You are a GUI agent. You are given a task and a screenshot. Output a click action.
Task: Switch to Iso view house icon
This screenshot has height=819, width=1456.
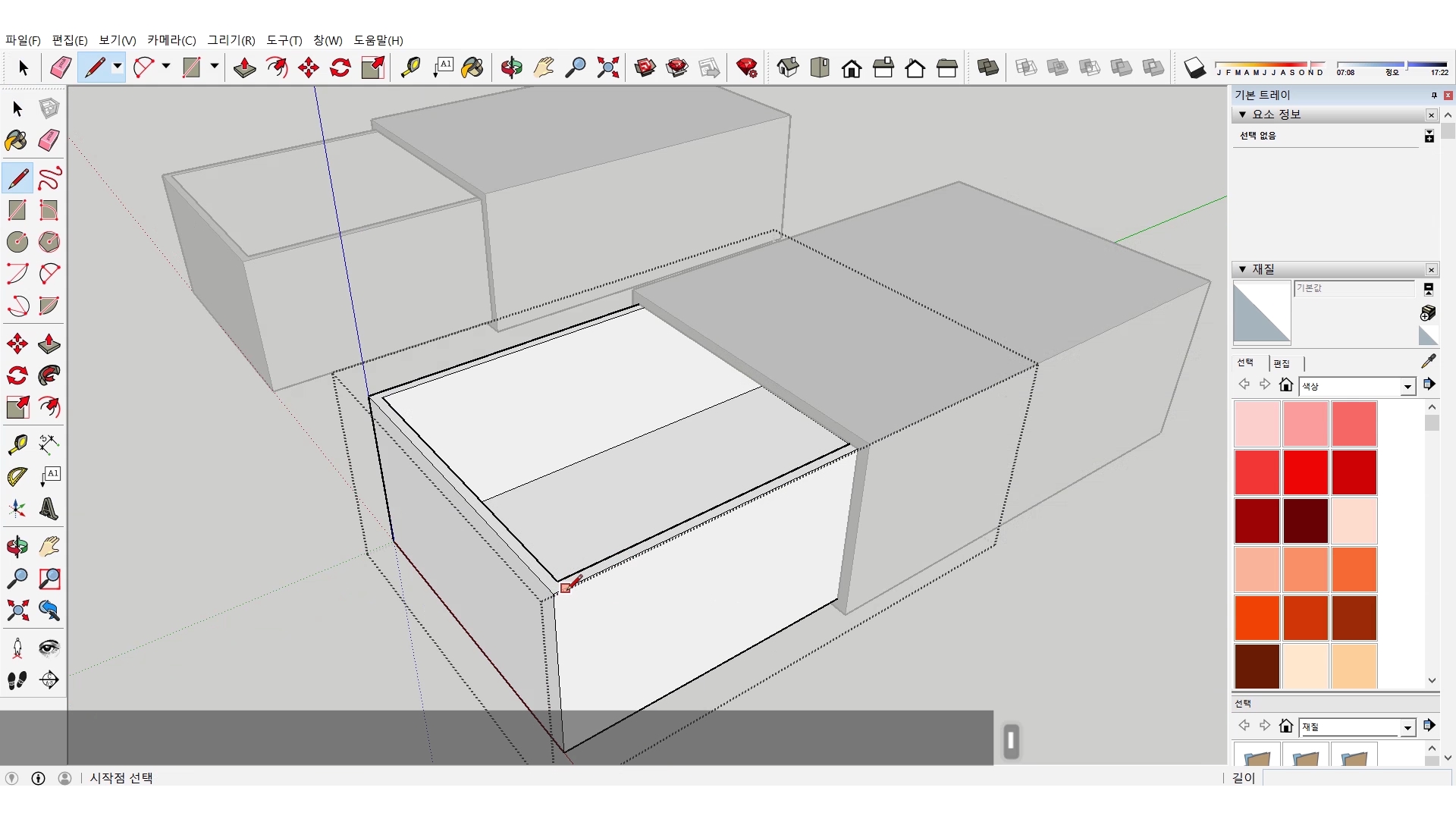click(x=788, y=68)
